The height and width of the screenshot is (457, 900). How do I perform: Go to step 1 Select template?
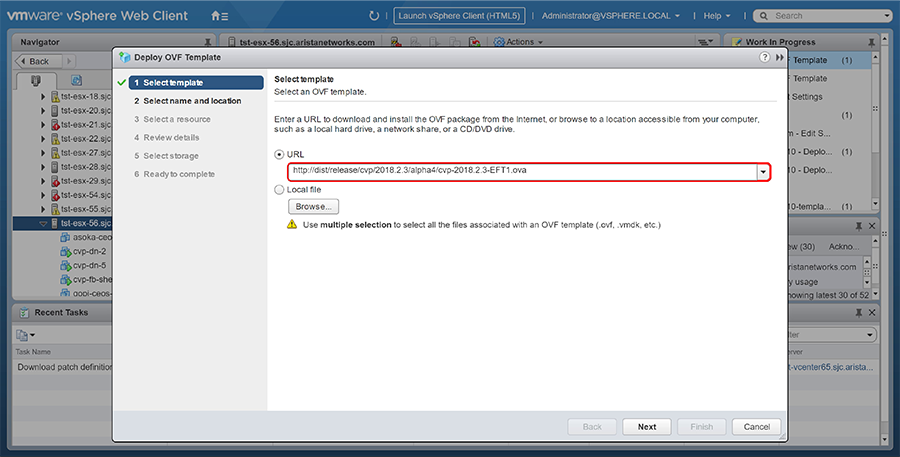pos(196,83)
